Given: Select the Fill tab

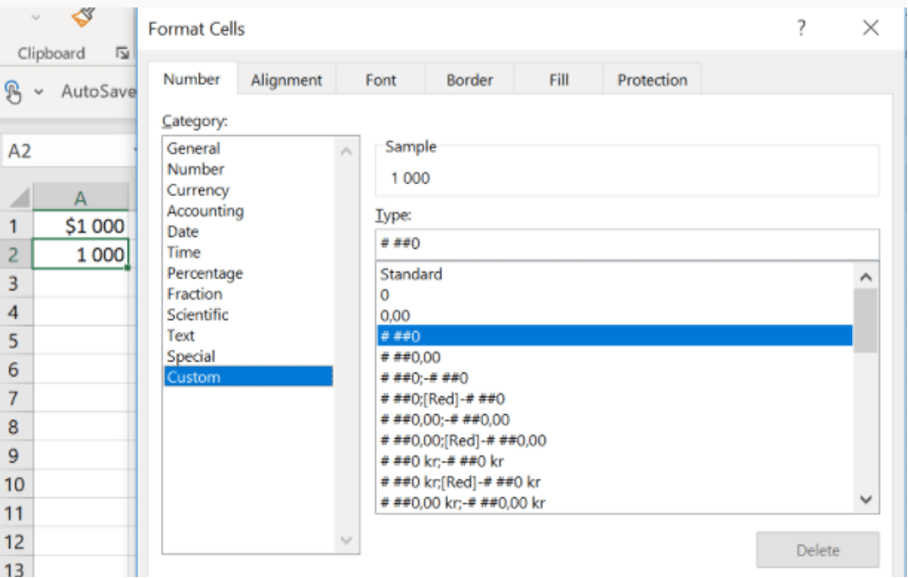Looking at the screenshot, I should click(559, 80).
